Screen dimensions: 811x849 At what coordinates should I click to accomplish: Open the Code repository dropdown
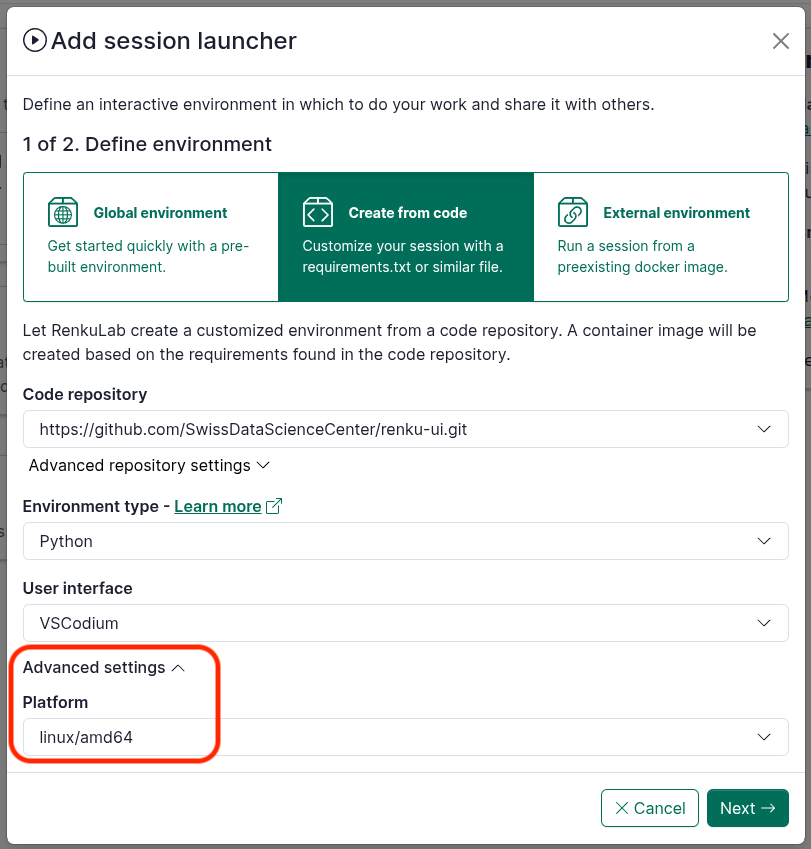click(405, 429)
